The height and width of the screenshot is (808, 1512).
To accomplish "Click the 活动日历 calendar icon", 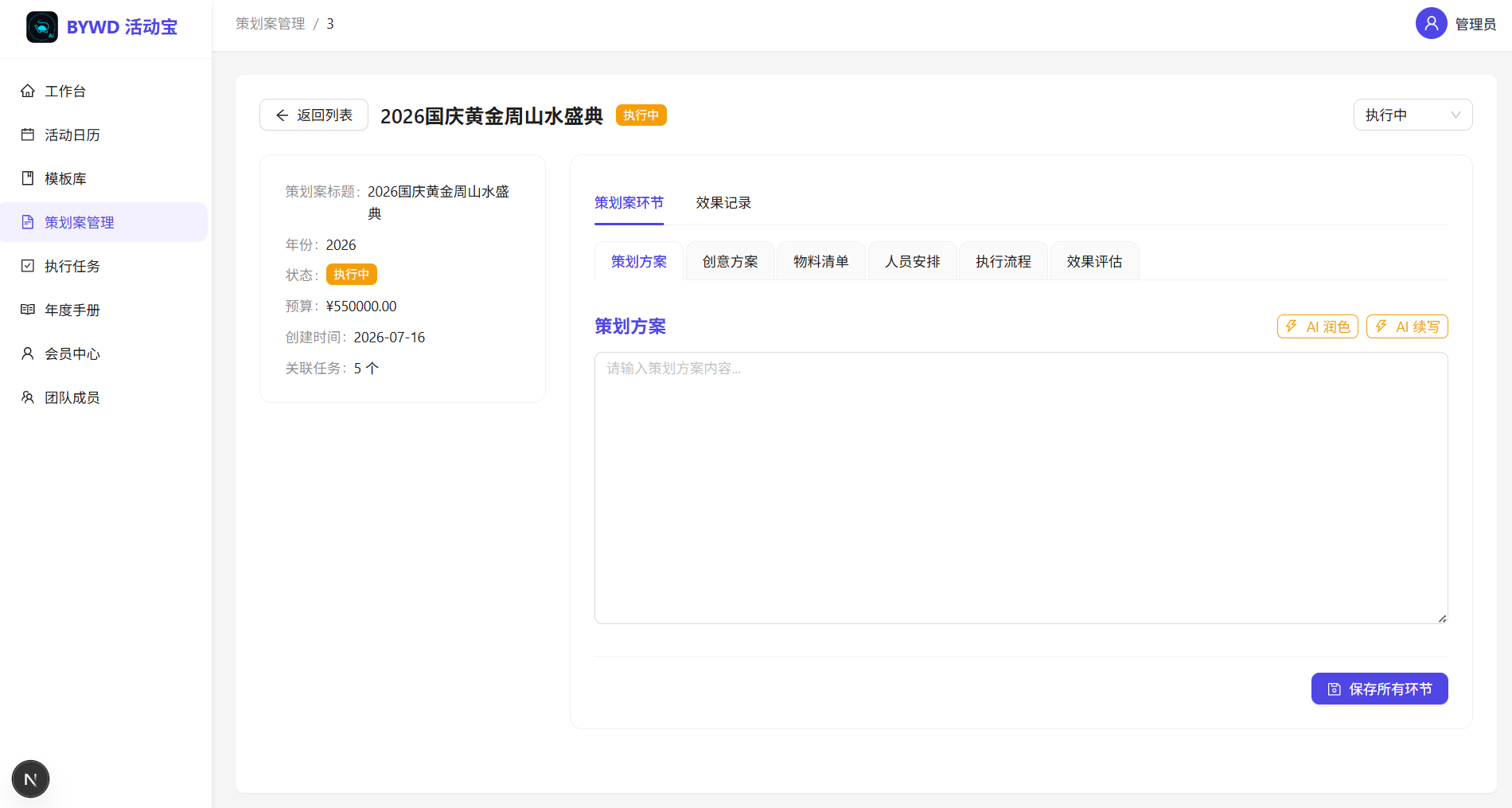I will click(x=28, y=135).
